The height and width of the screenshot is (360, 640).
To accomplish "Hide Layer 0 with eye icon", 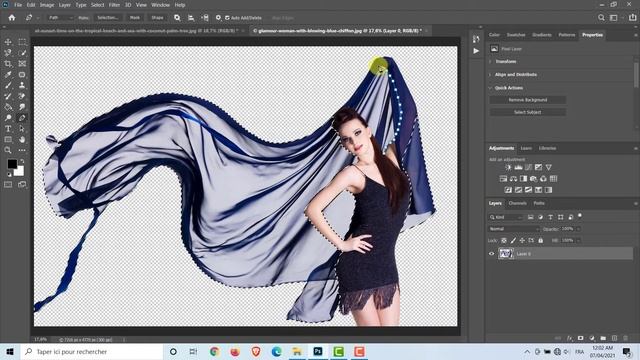I will [x=491, y=253].
